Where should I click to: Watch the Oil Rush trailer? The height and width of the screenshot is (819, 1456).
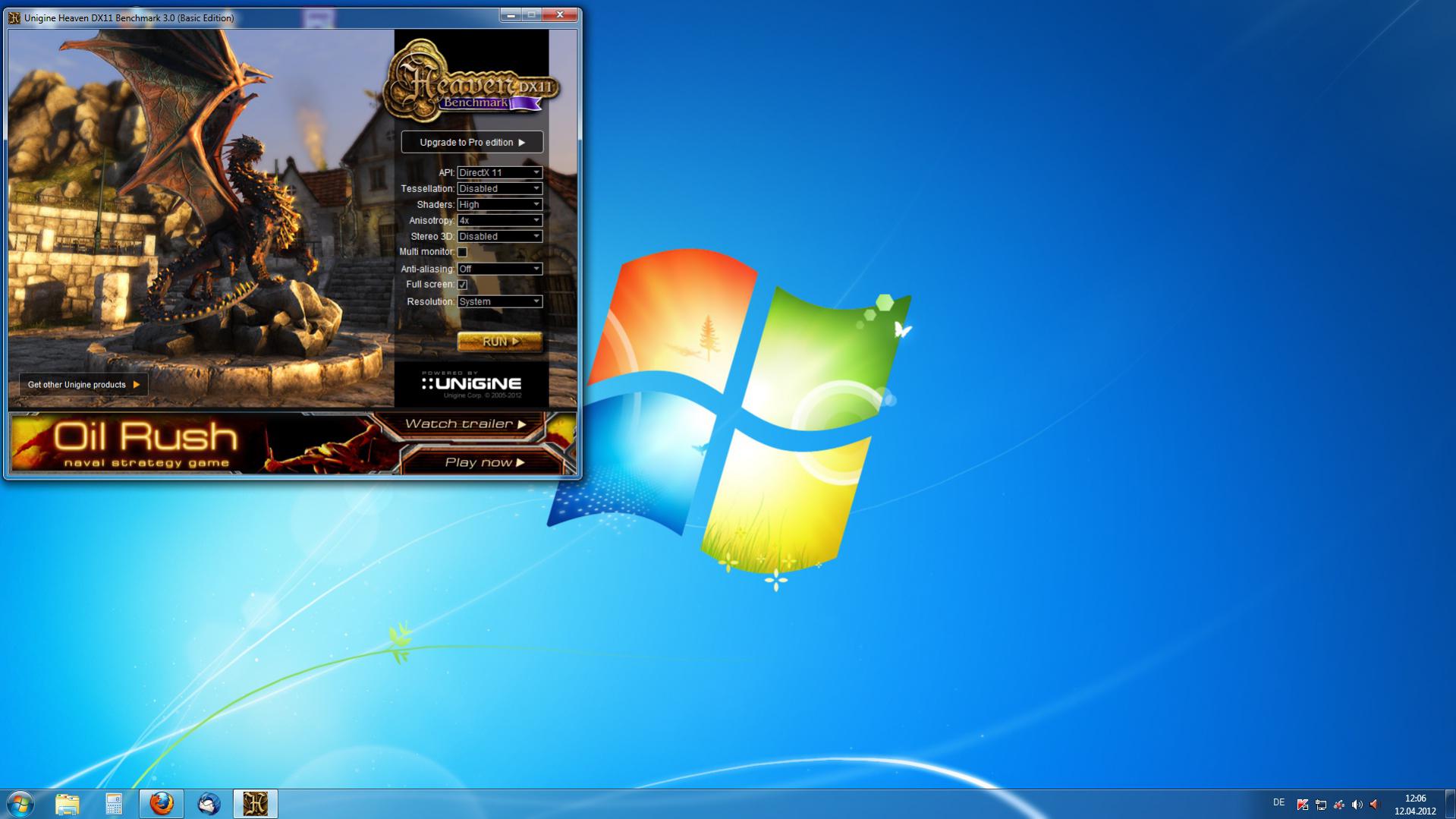tap(465, 424)
